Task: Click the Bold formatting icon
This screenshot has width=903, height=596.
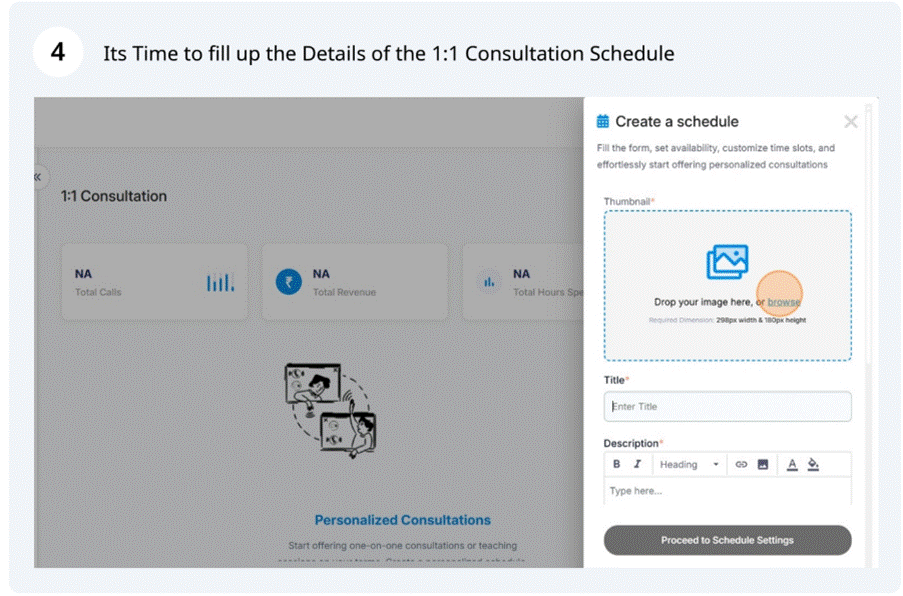Action: 616,464
